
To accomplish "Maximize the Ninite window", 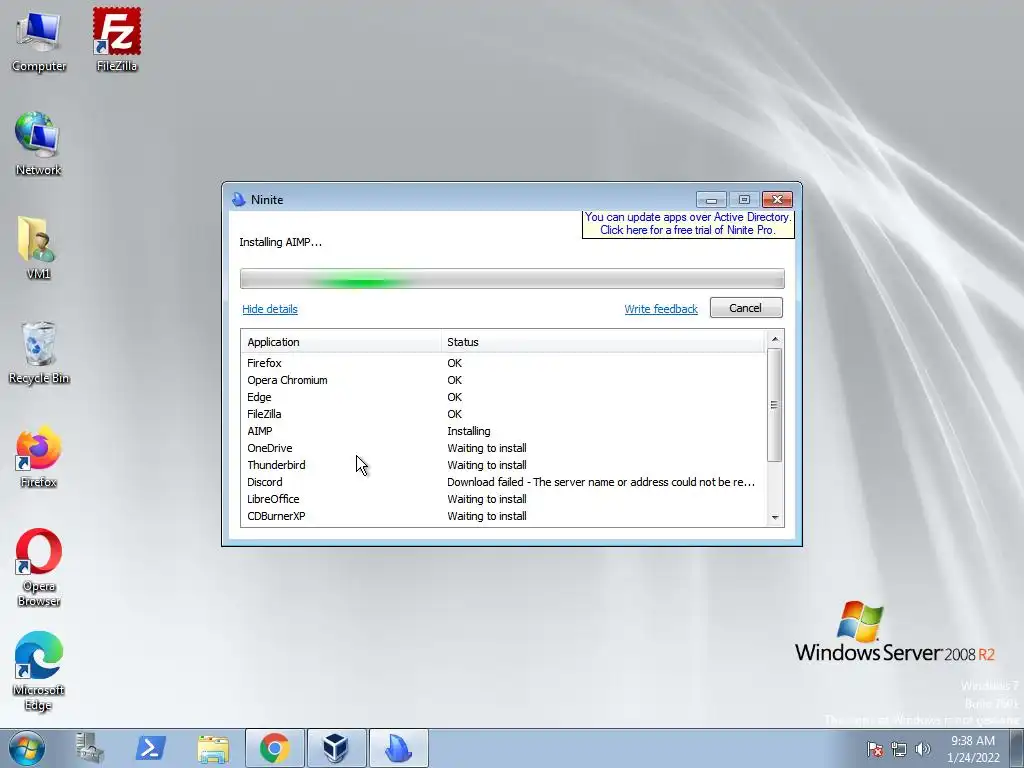I will click(x=744, y=199).
